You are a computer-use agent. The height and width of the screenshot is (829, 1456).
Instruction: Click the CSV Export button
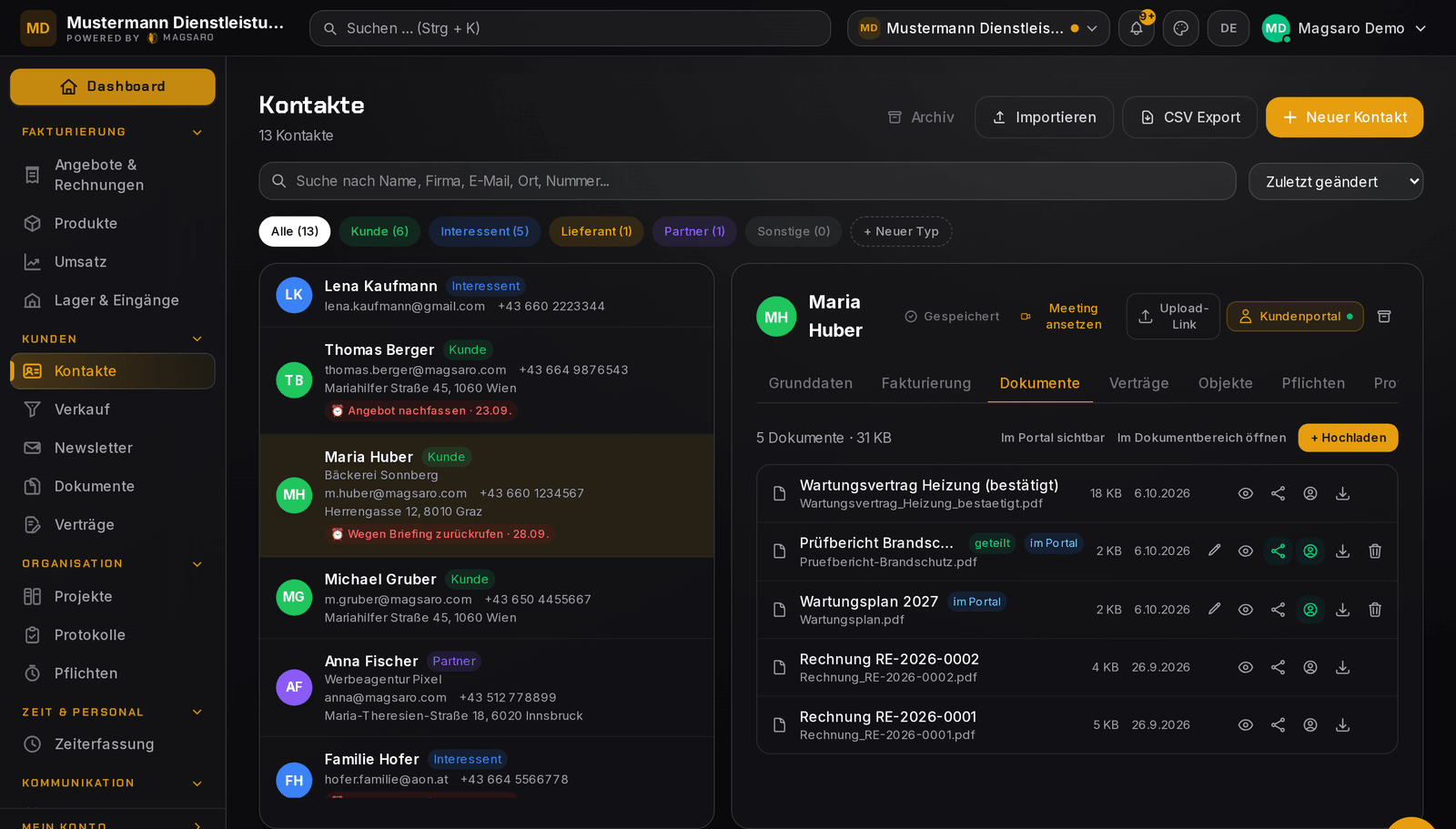coord(1190,117)
